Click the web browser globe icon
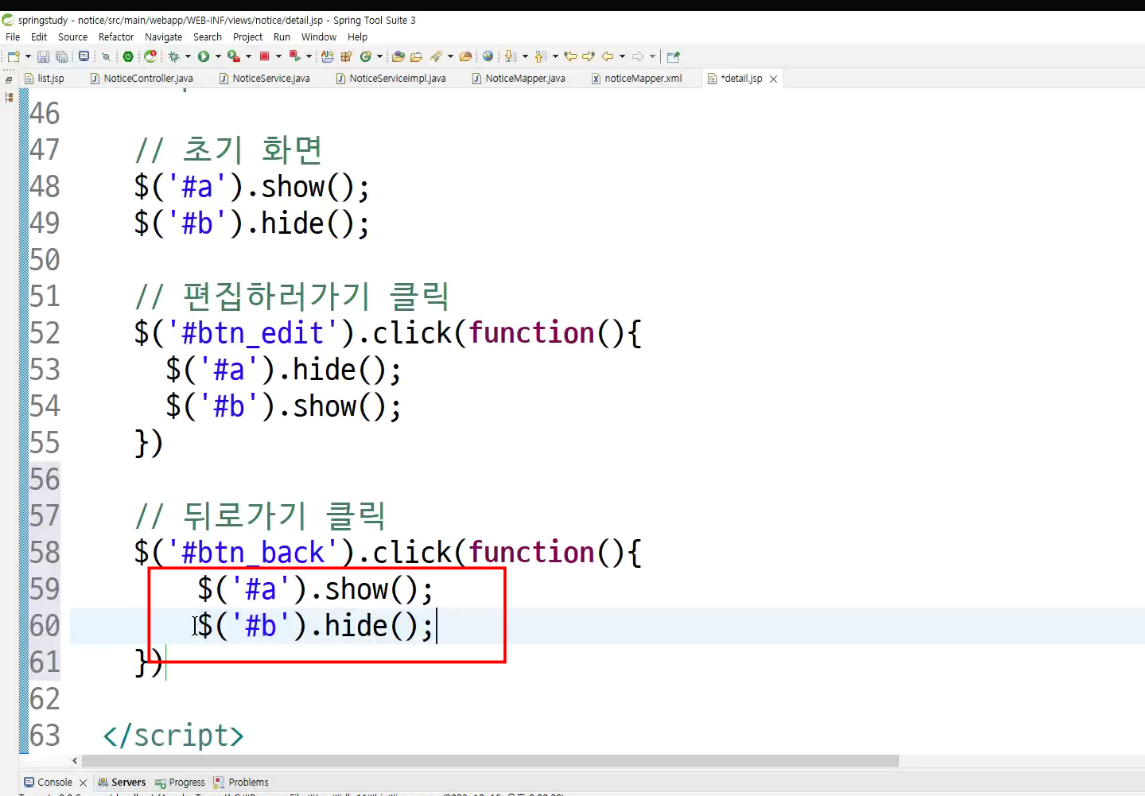This screenshot has width=1145, height=796. click(x=488, y=56)
